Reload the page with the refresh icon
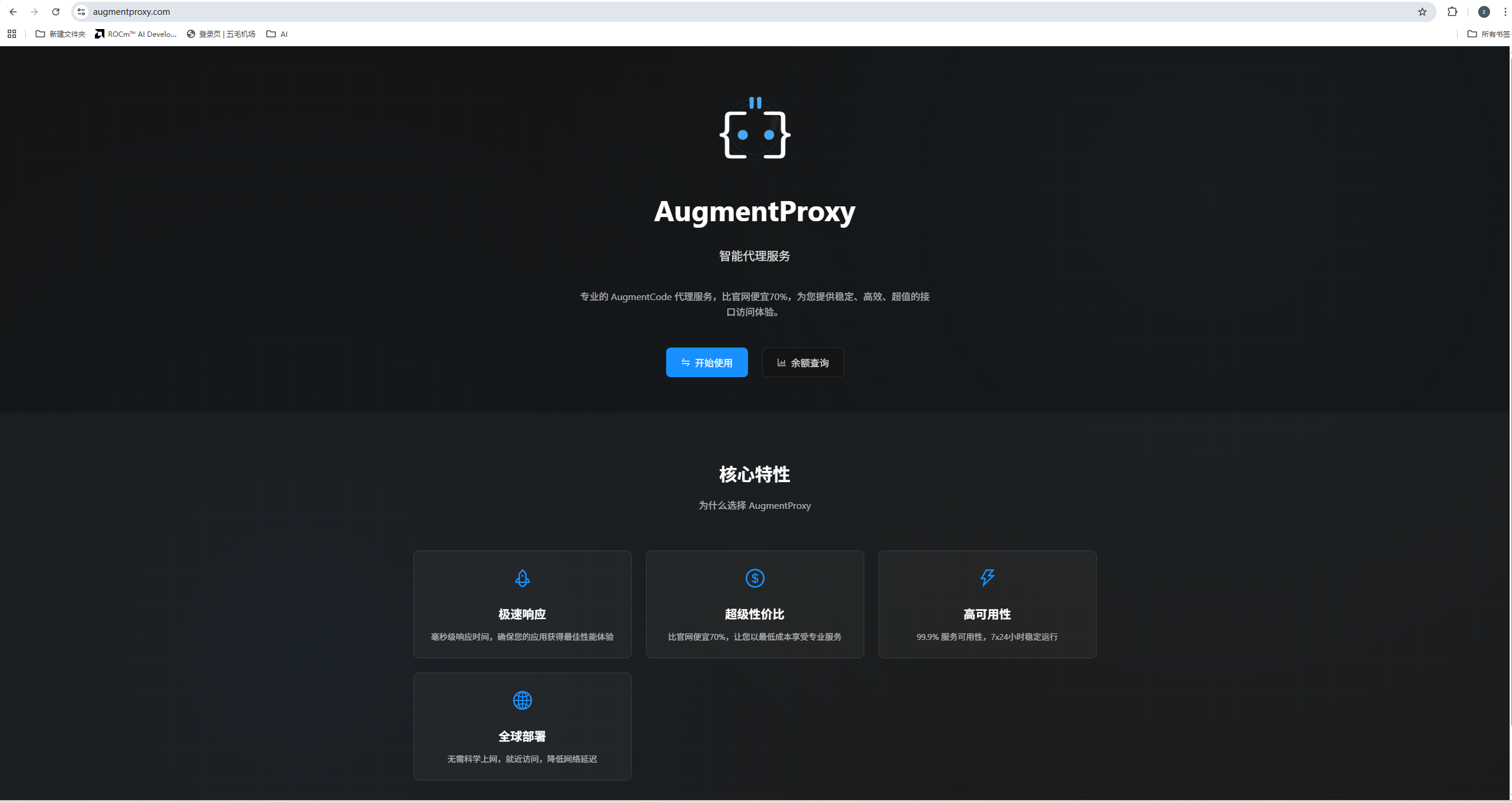This screenshot has width=1512, height=803. click(x=56, y=12)
